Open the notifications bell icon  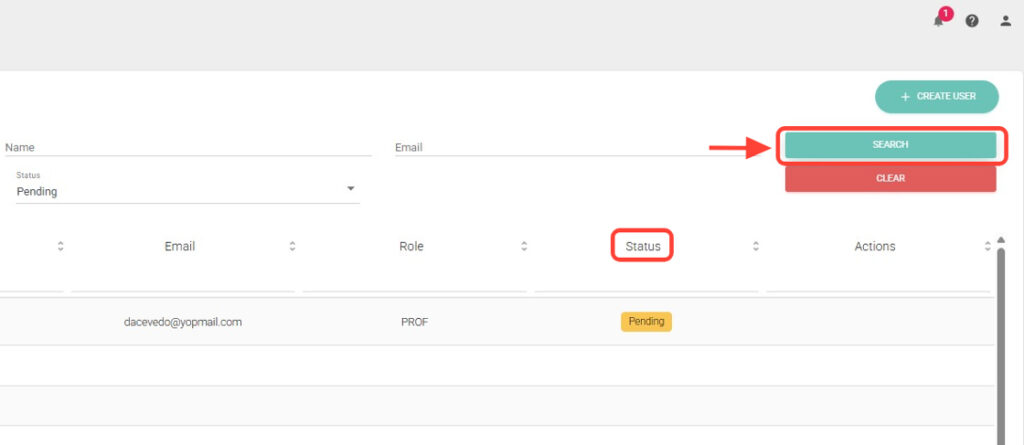(x=939, y=20)
